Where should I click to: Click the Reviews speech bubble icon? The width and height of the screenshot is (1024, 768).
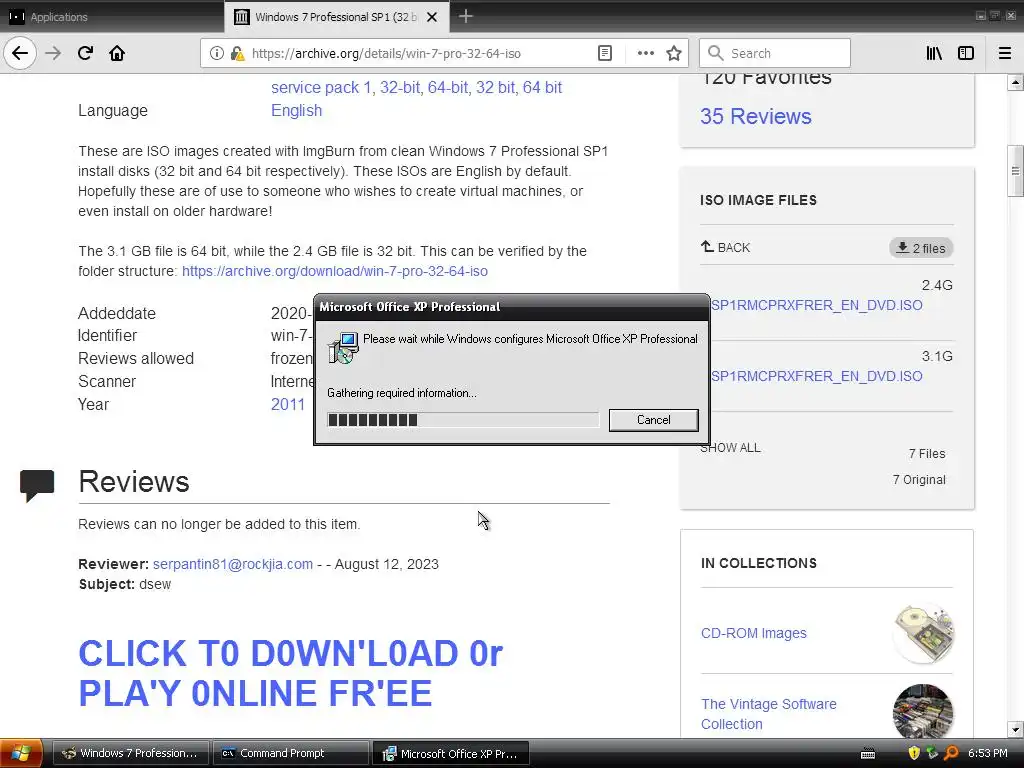click(37, 485)
